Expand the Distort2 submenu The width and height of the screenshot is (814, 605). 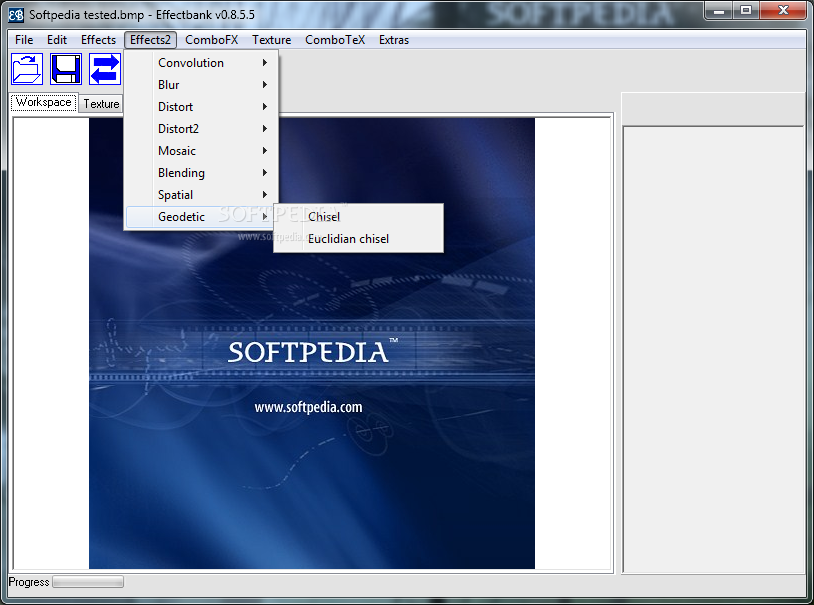[x=201, y=129]
